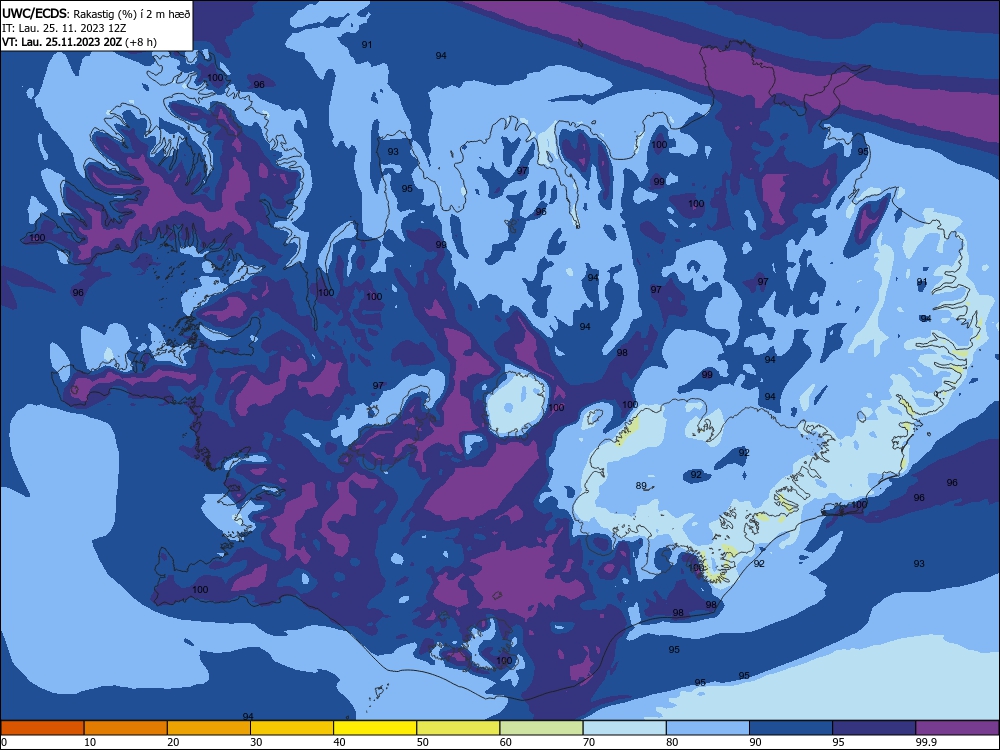Click the title line 'UWC/ECDS: Rakastig (%) í 2 m hæð'
1000x750 pixels.
coord(96,13)
